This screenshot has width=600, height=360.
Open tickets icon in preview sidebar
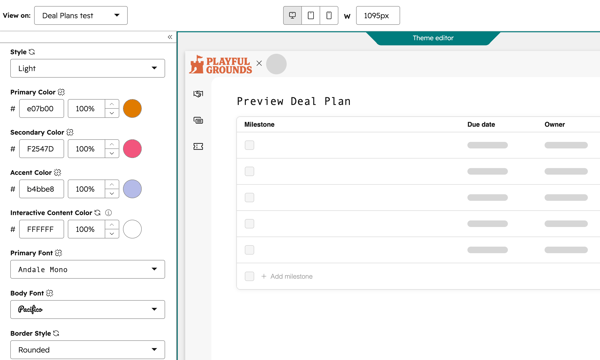pos(198,147)
